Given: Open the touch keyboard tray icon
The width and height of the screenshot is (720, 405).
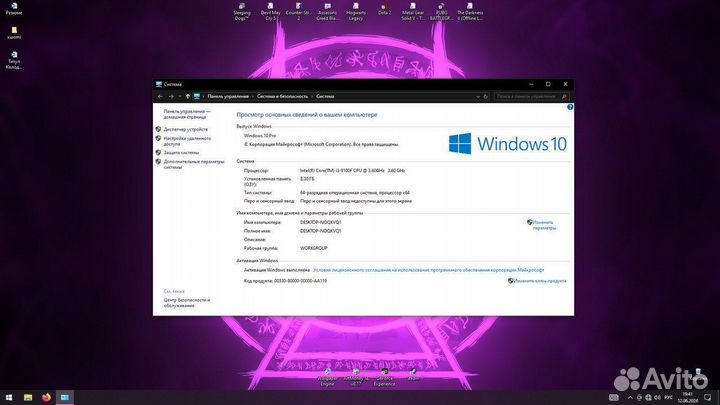Looking at the screenshot, I should click(x=613, y=397).
